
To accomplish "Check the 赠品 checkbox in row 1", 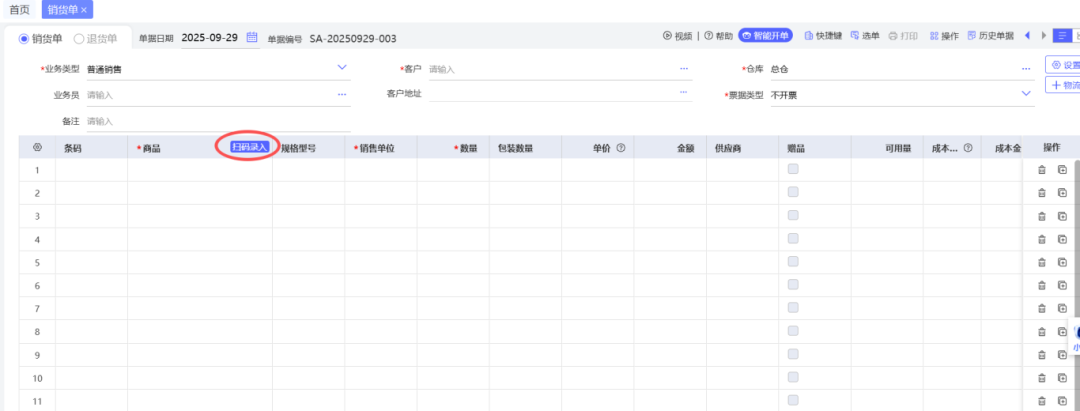I will [x=793, y=169].
